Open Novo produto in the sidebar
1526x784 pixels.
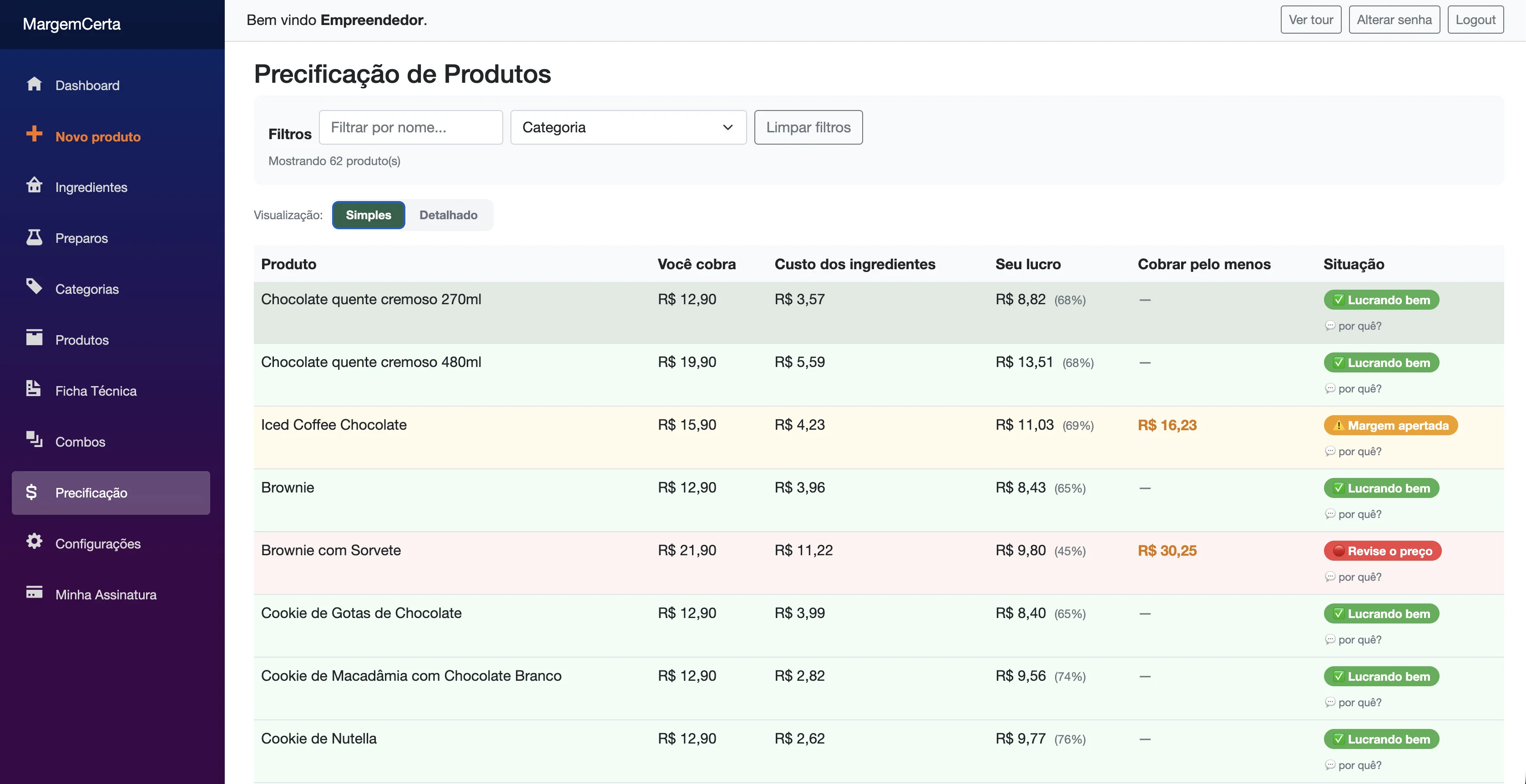point(111,136)
